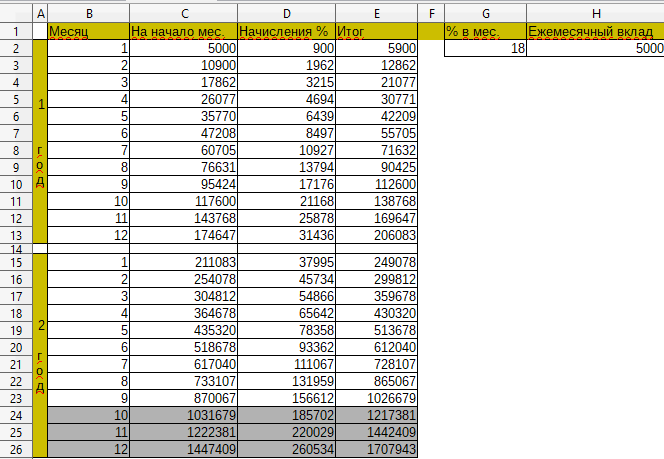Select cell with value 25878
The image size is (664, 459).
(x=287, y=218)
